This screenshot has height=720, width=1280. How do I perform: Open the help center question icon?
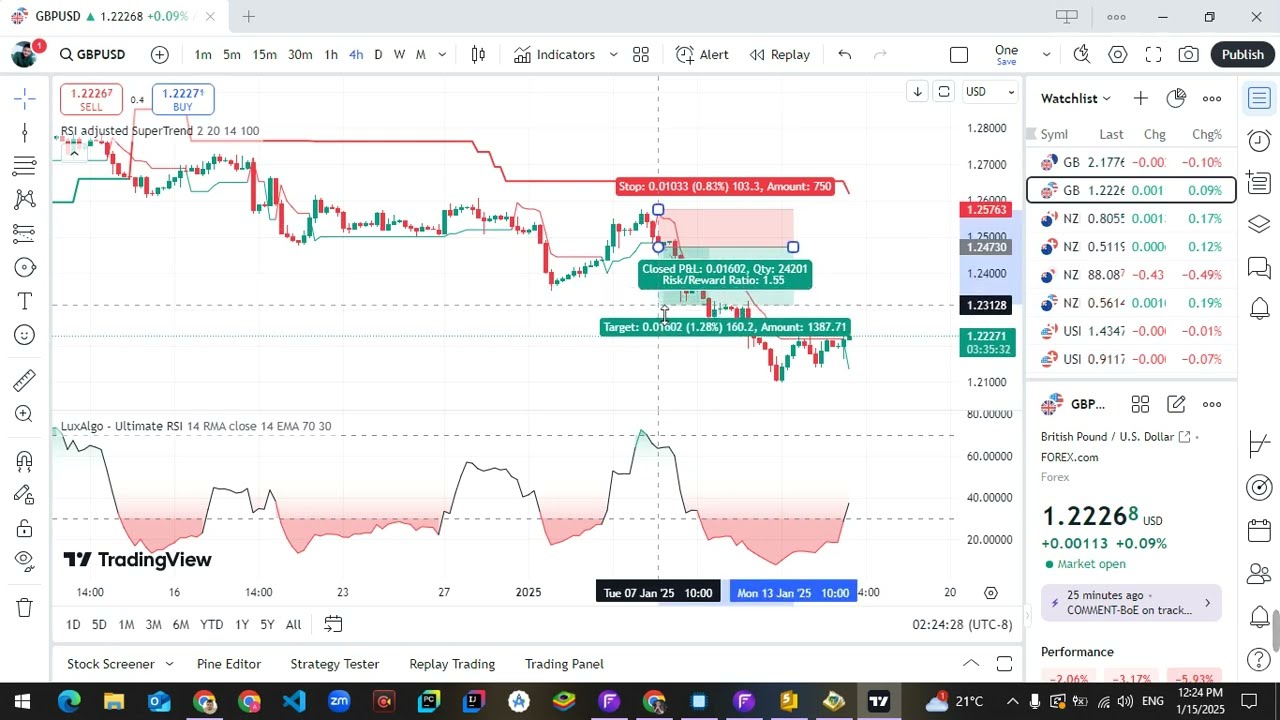pos(1259,660)
